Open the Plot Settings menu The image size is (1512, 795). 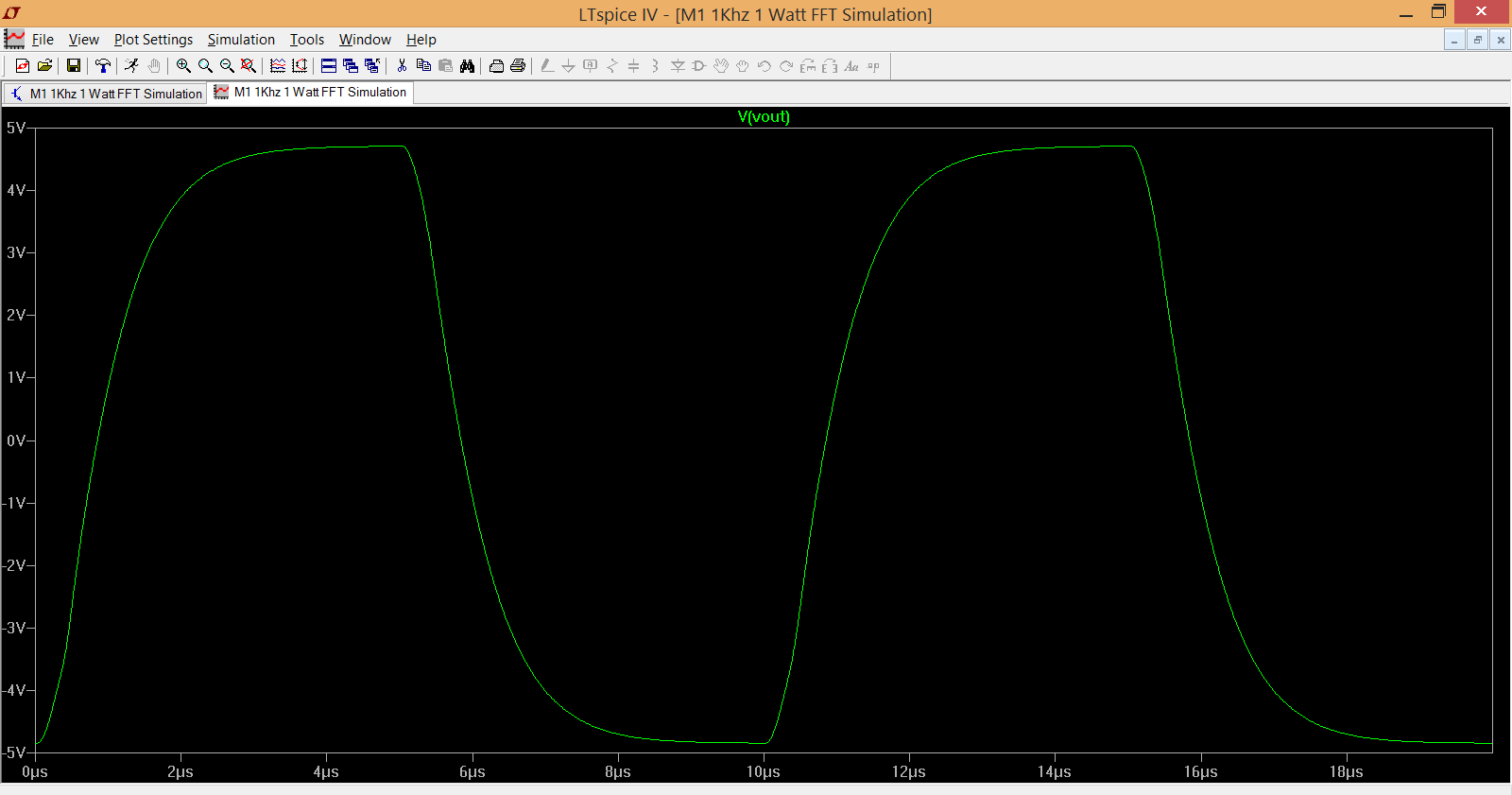tap(153, 40)
